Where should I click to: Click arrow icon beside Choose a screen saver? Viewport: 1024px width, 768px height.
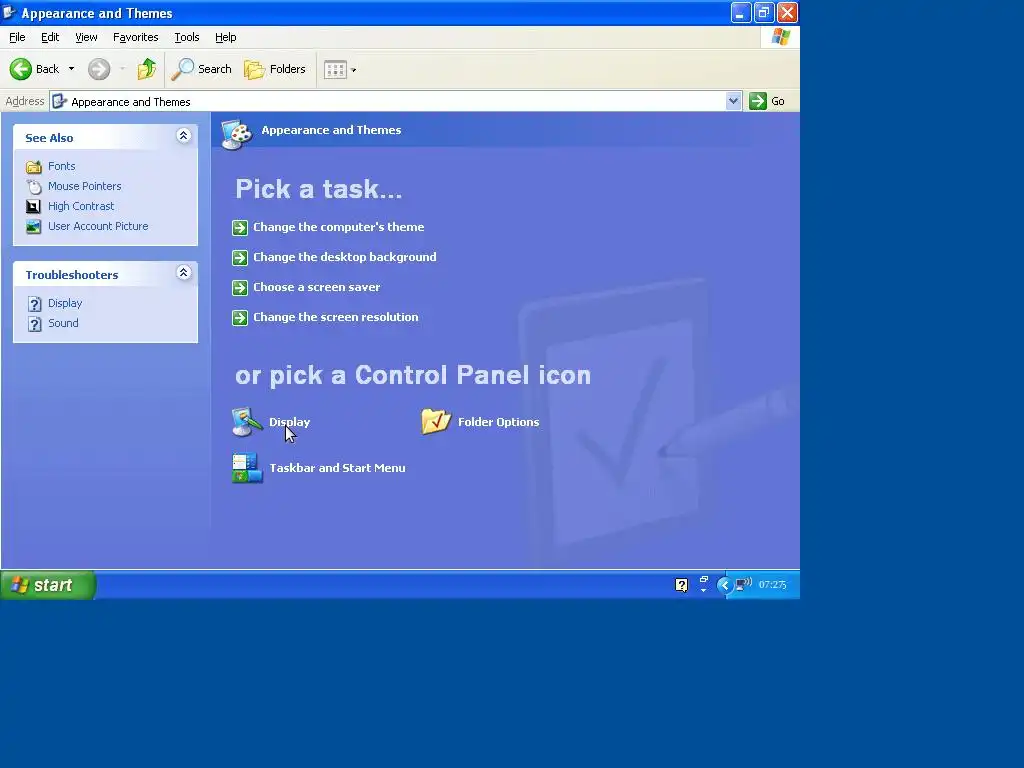(x=240, y=287)
